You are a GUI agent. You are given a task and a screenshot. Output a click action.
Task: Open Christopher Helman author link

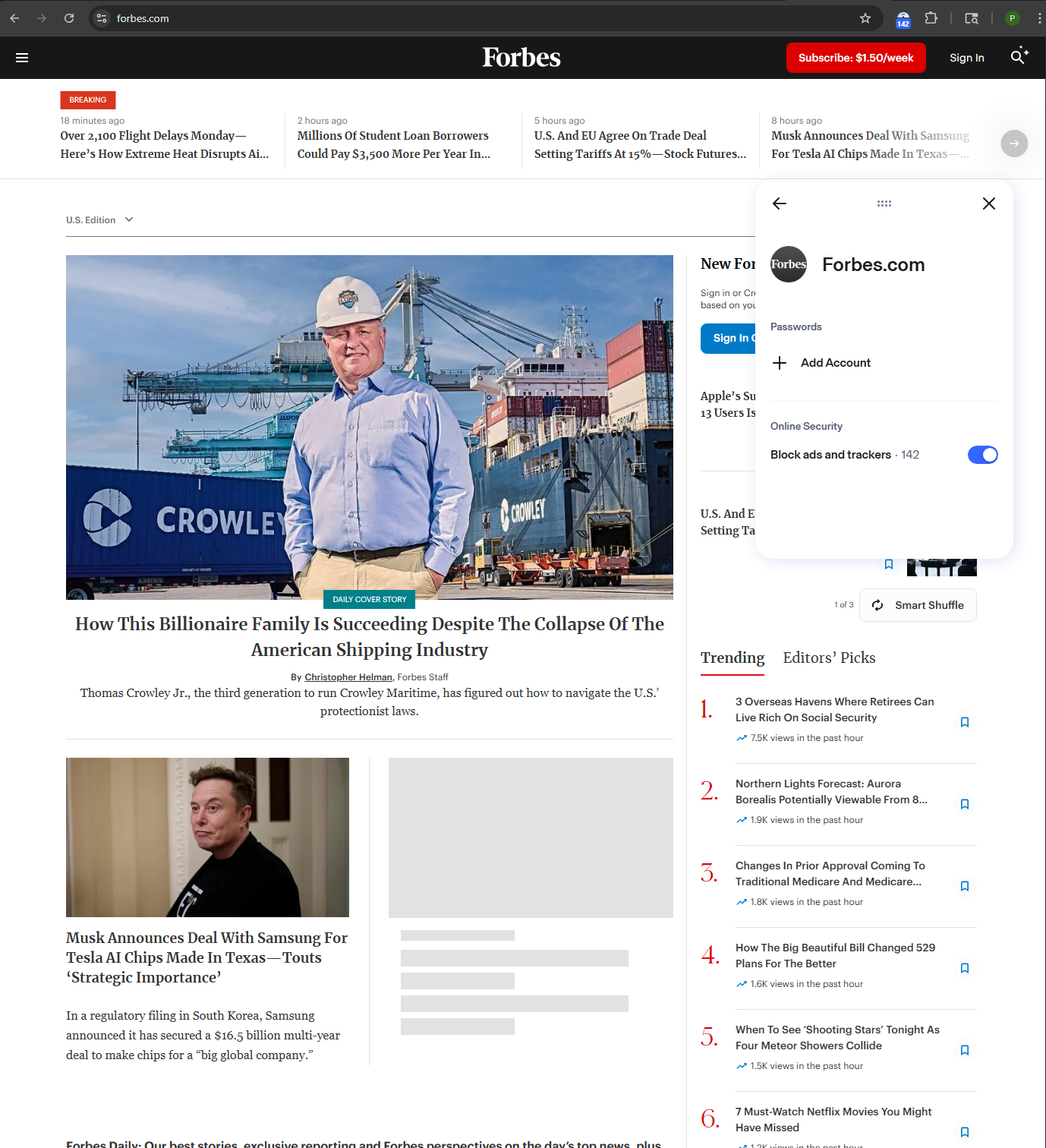pyautogui.click(x=348, y=677)
